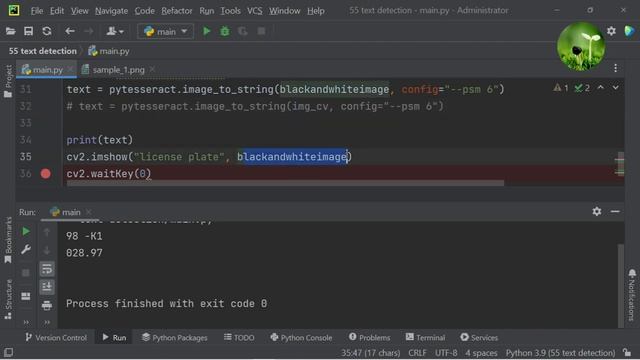640x360 pixels.
Task: Click the colorful plugin icon top-right
Action: coord(629,31)
